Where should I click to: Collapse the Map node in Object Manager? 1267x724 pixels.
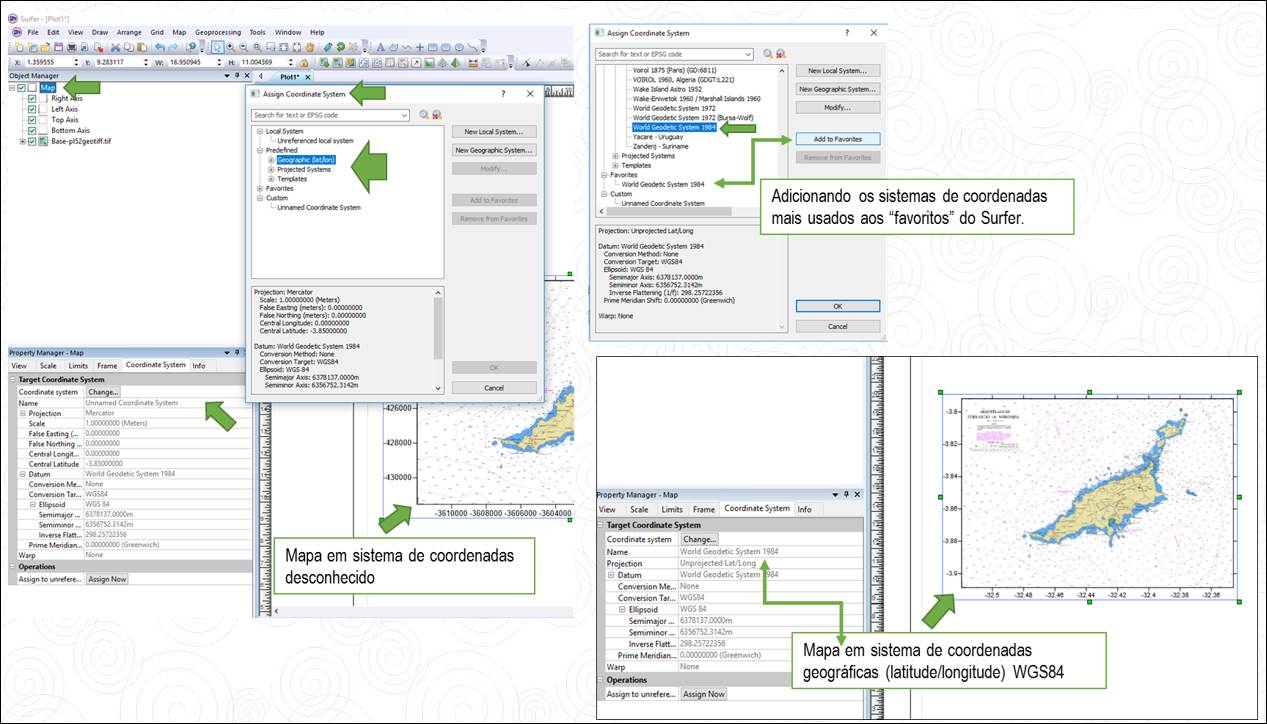(12, 88)
